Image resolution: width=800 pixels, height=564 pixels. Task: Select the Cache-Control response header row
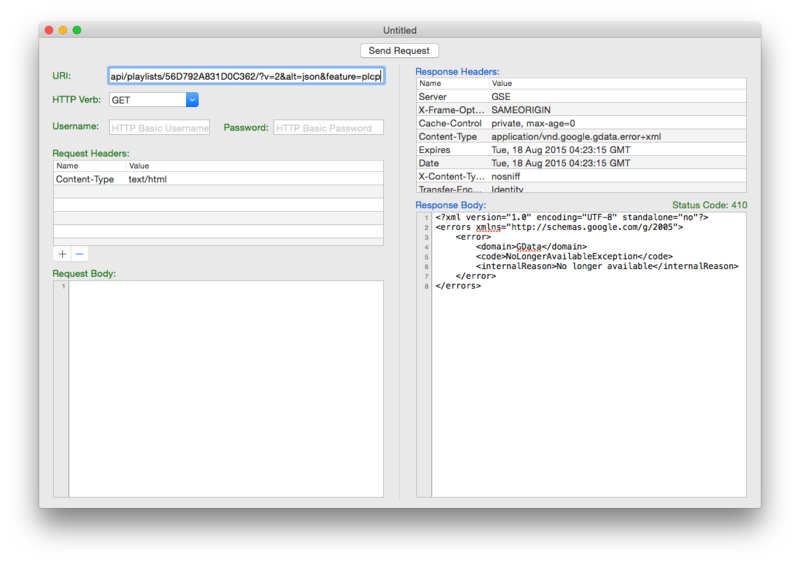coord(581,123)
